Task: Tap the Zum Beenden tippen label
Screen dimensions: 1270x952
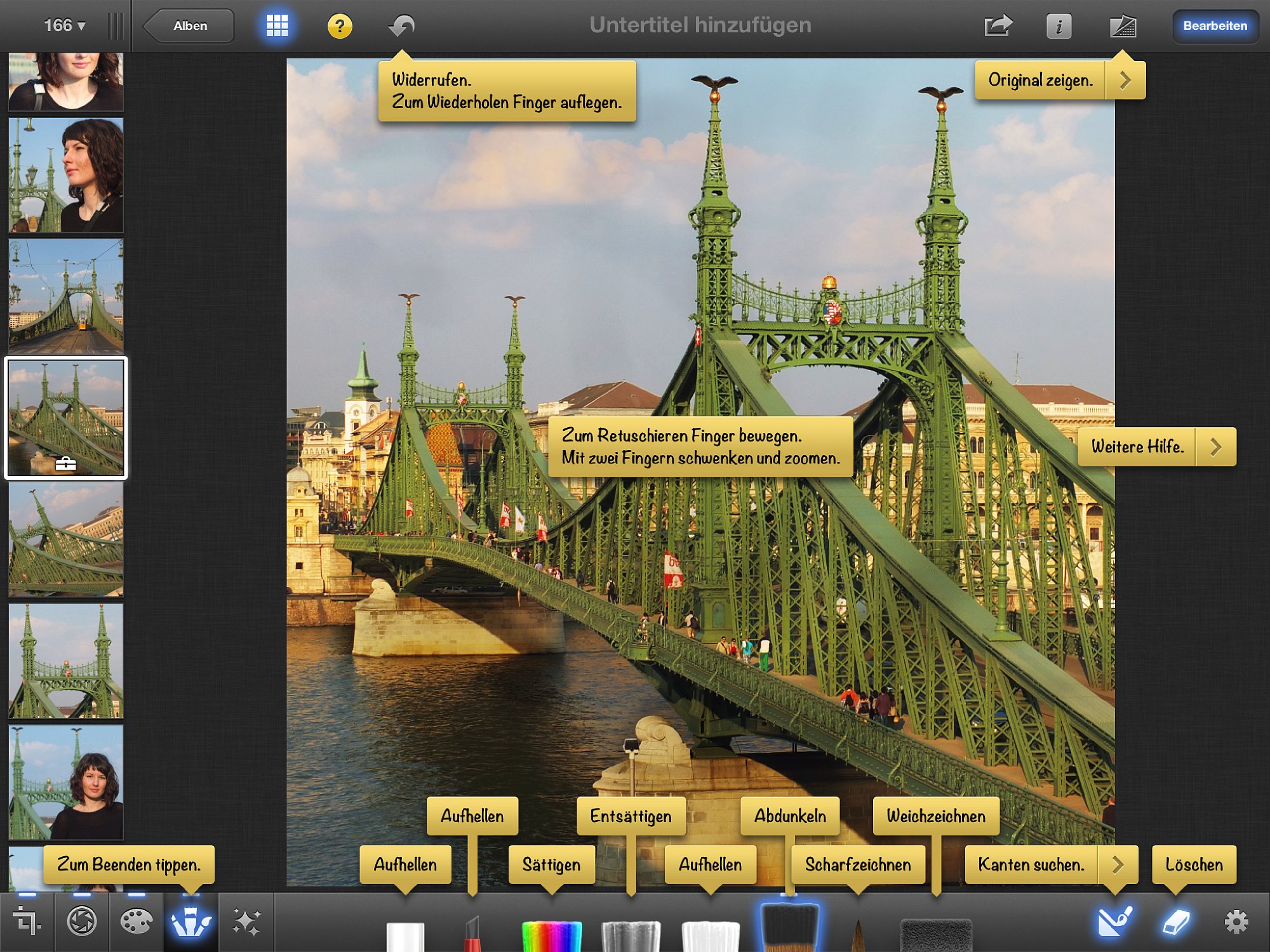Action: 129,864
